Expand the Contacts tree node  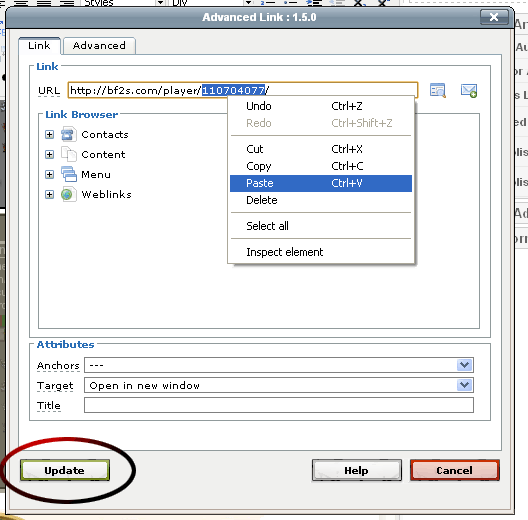coord(50,134)
